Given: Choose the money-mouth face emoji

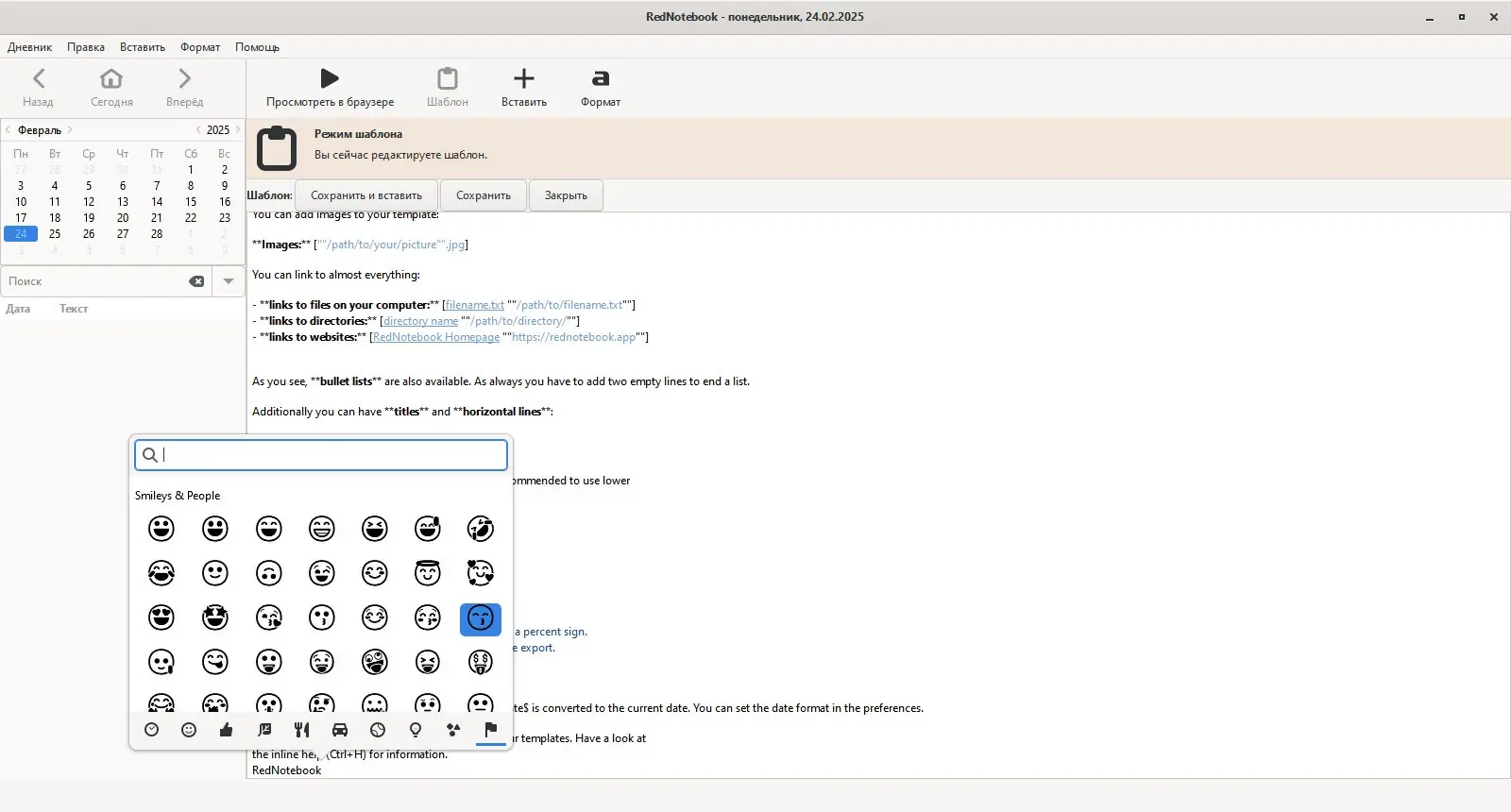Looking at the screenshot, I should tap(481, 662).
